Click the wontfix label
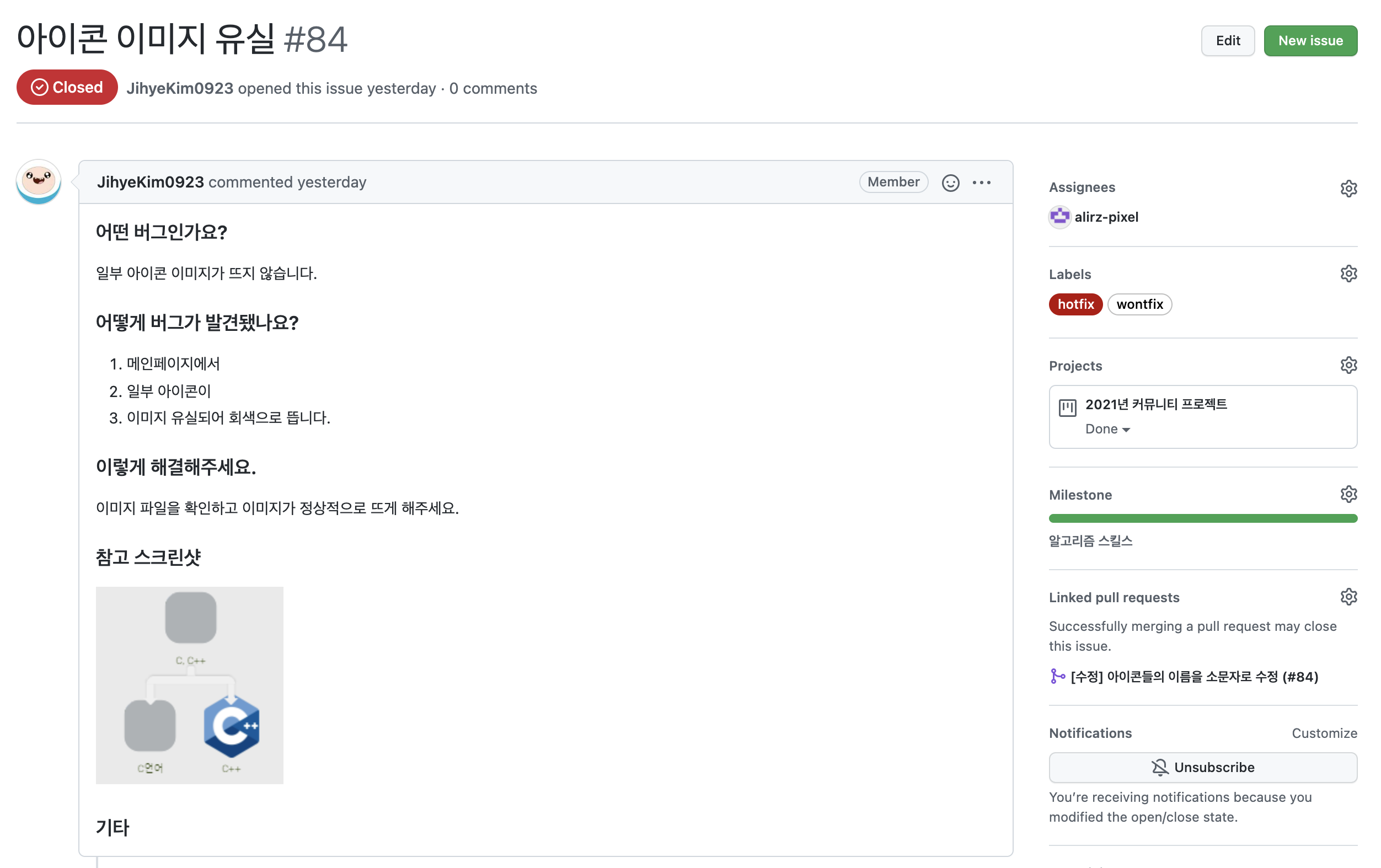 [1139, 304]
